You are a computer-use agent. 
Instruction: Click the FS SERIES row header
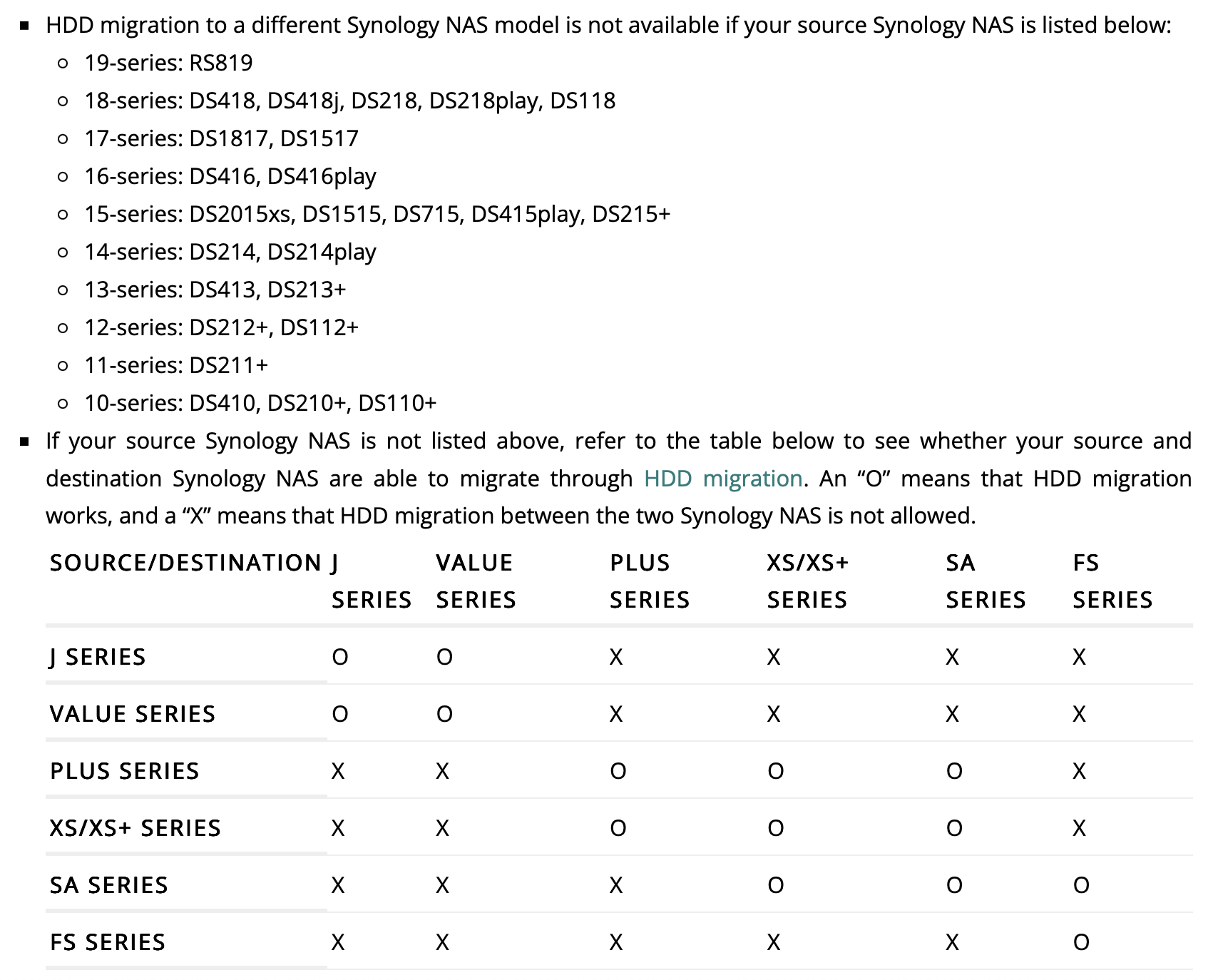point(108,942)
